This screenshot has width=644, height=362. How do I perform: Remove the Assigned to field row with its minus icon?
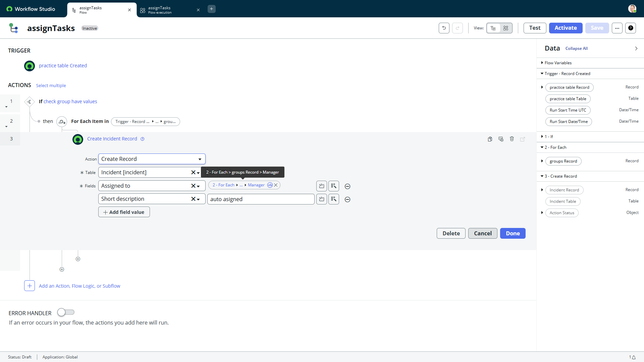pos(347,187)
